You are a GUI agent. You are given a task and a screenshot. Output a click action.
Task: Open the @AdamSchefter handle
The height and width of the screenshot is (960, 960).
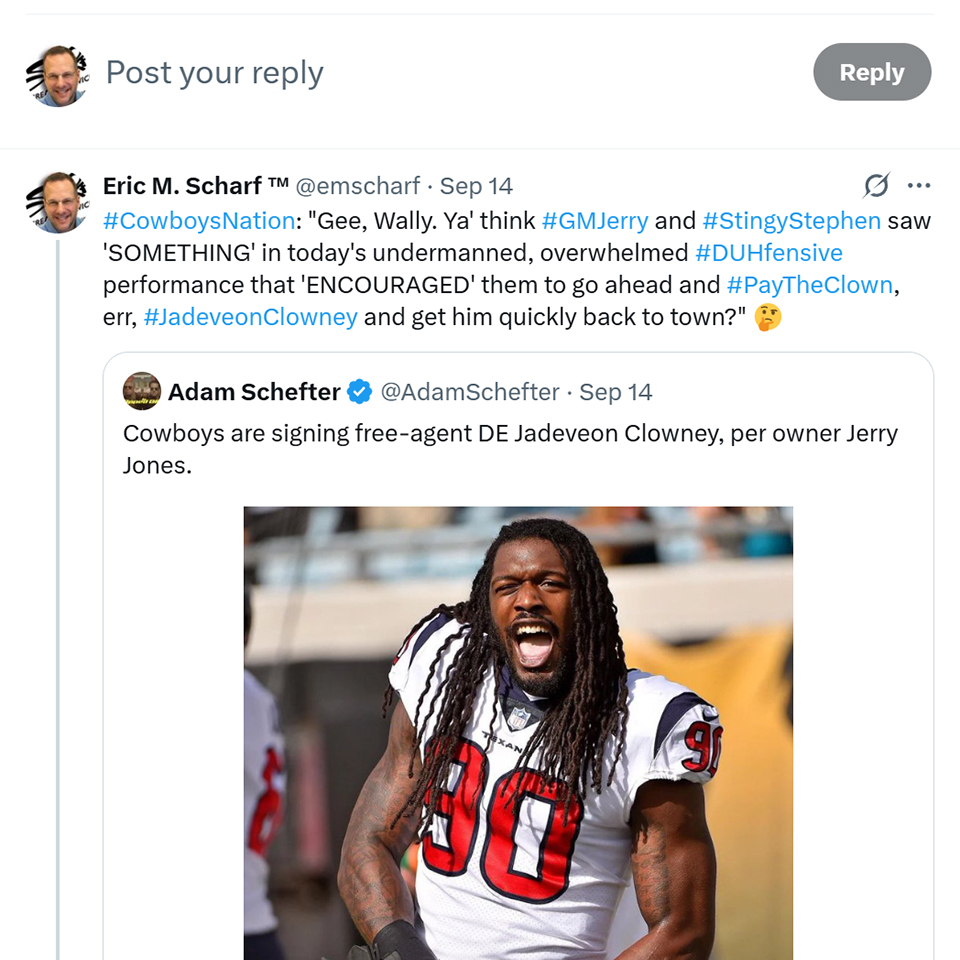click(x=470, y=392)
